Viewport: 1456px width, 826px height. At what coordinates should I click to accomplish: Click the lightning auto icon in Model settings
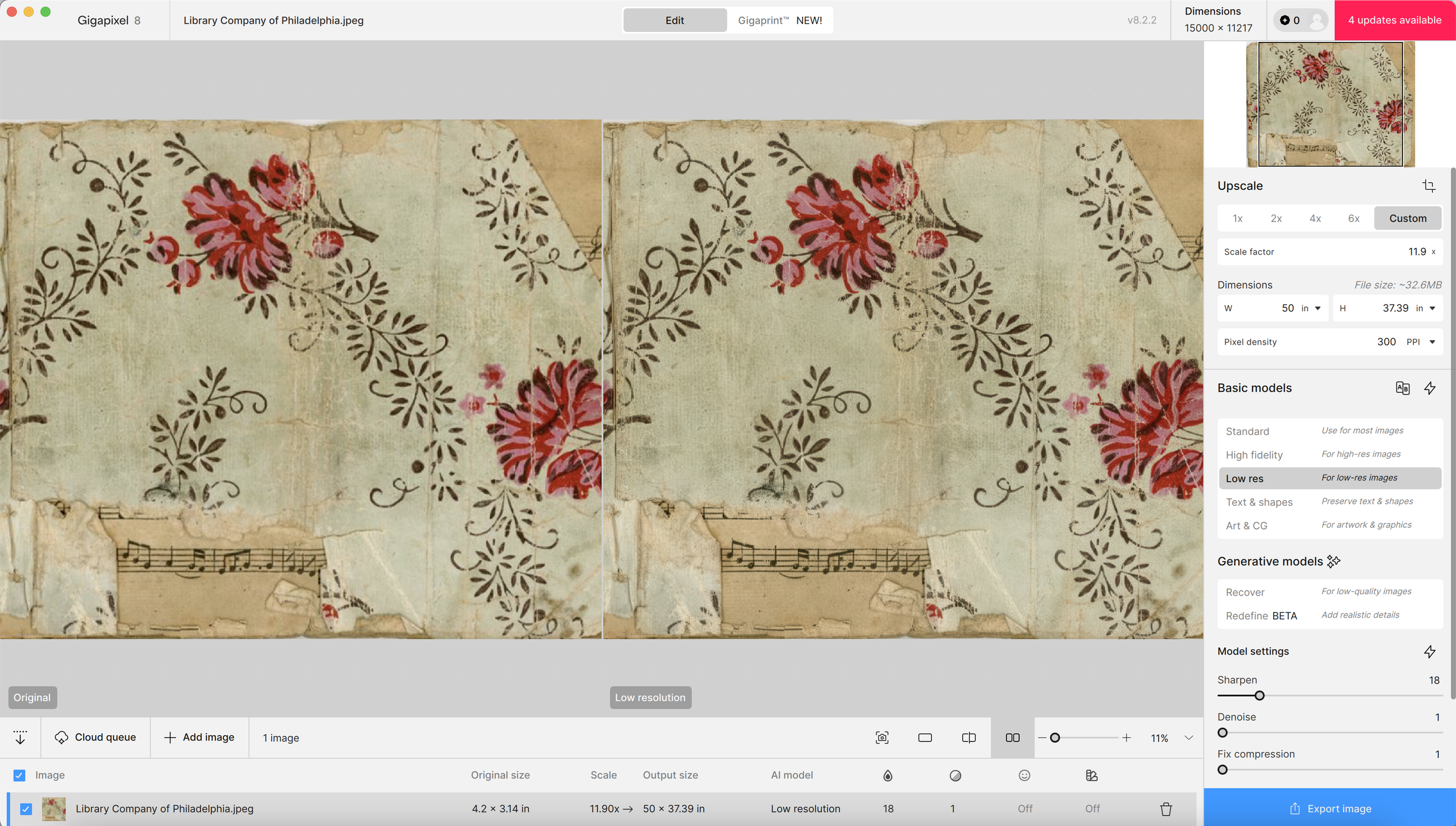pos(1430,651)
